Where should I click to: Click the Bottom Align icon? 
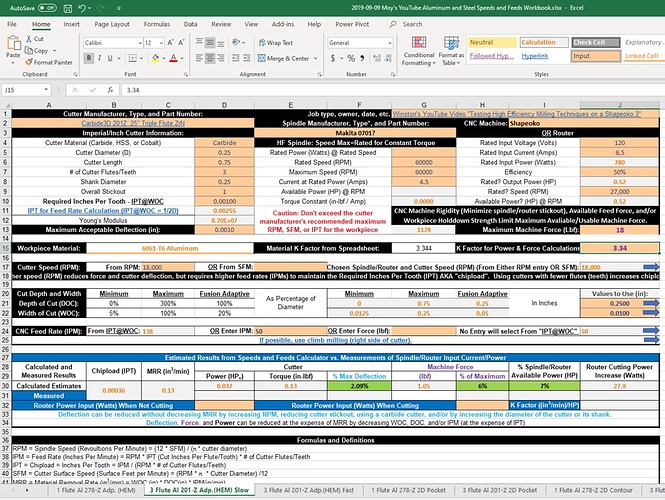coord(221,42)
